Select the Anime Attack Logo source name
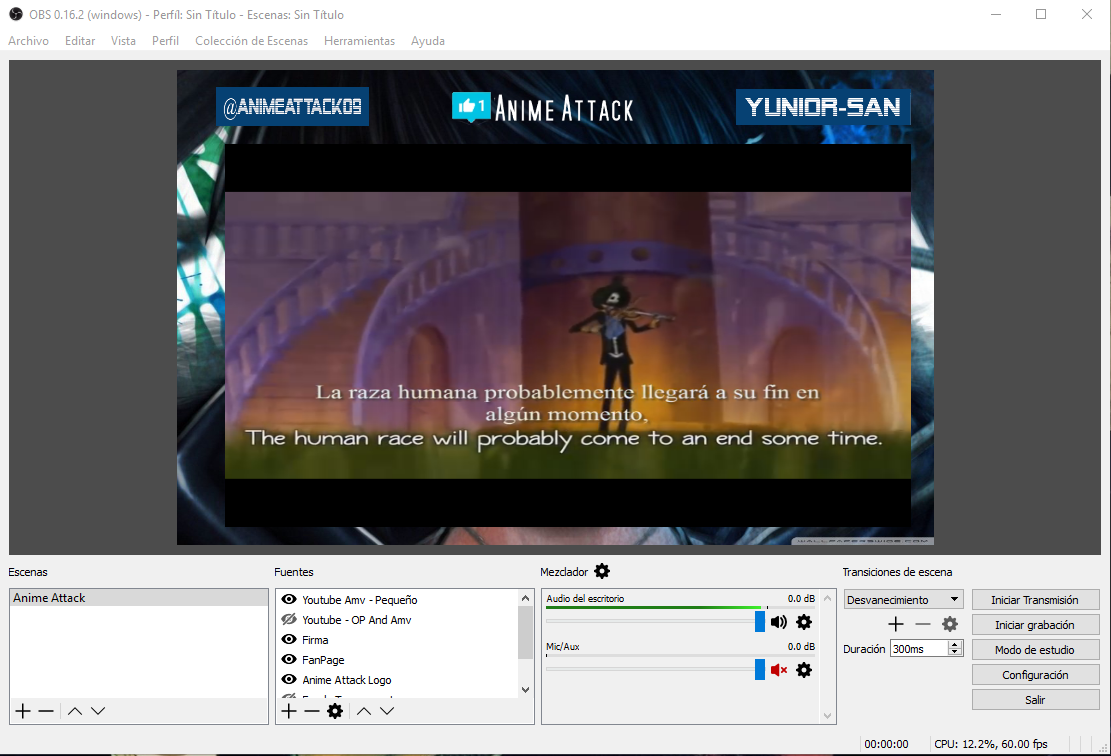The image size is (1111, 756). pyautogui.click(x=346, y=679)
